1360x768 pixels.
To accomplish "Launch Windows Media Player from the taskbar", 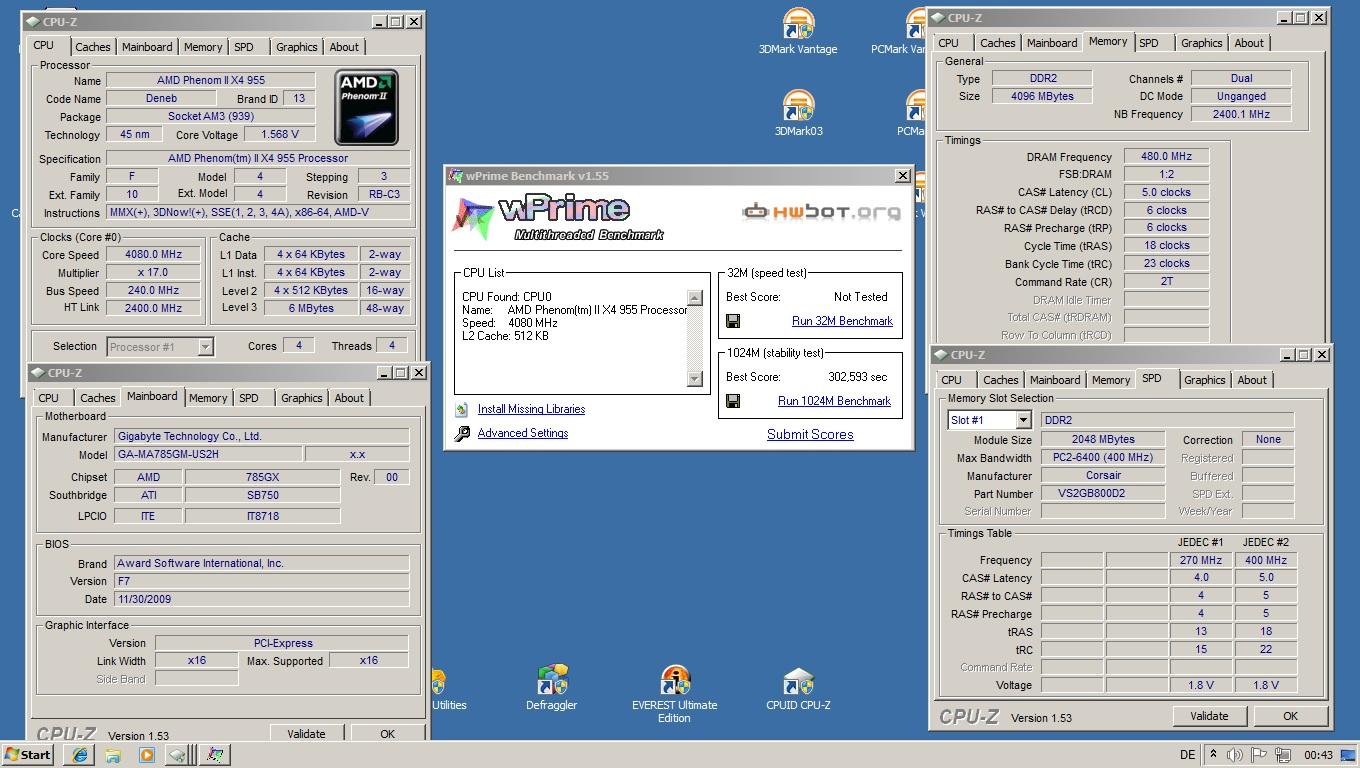I will (146, 755).
